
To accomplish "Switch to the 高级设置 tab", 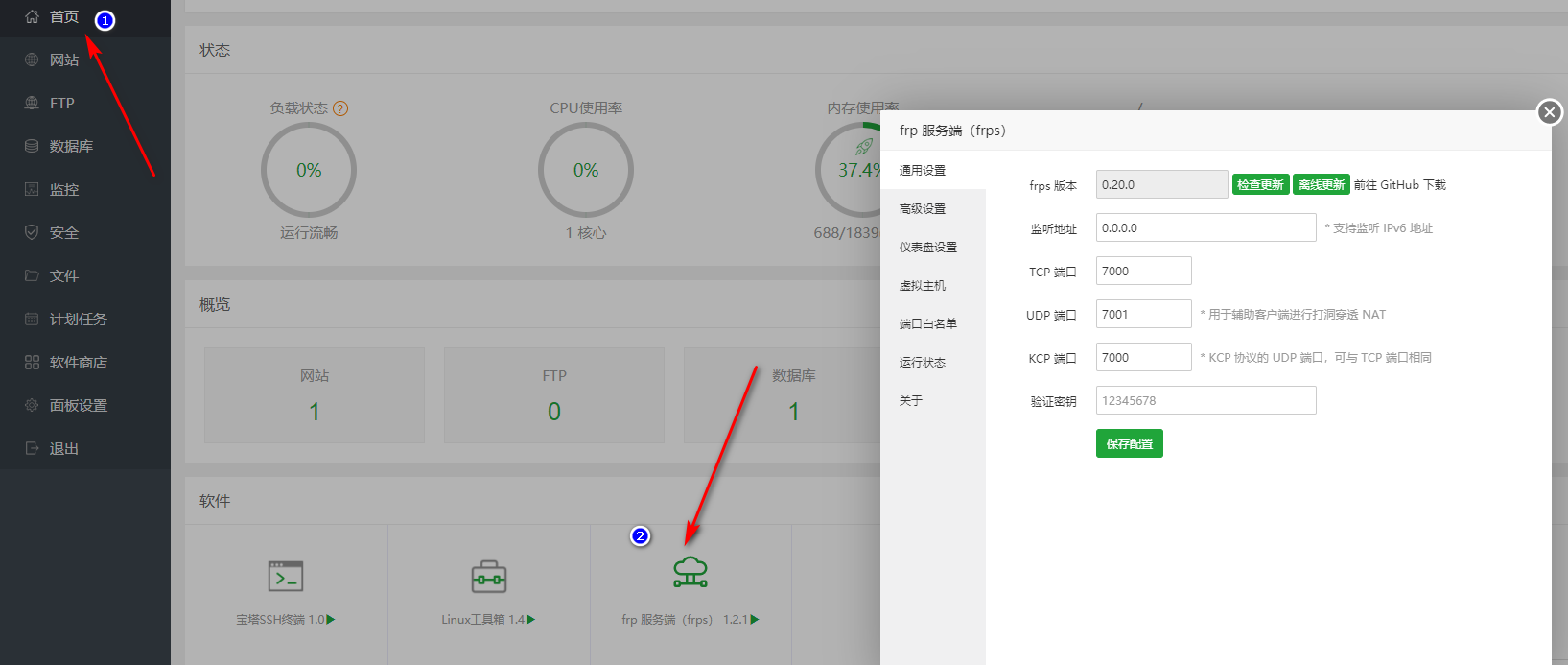I will coord(933,208).
